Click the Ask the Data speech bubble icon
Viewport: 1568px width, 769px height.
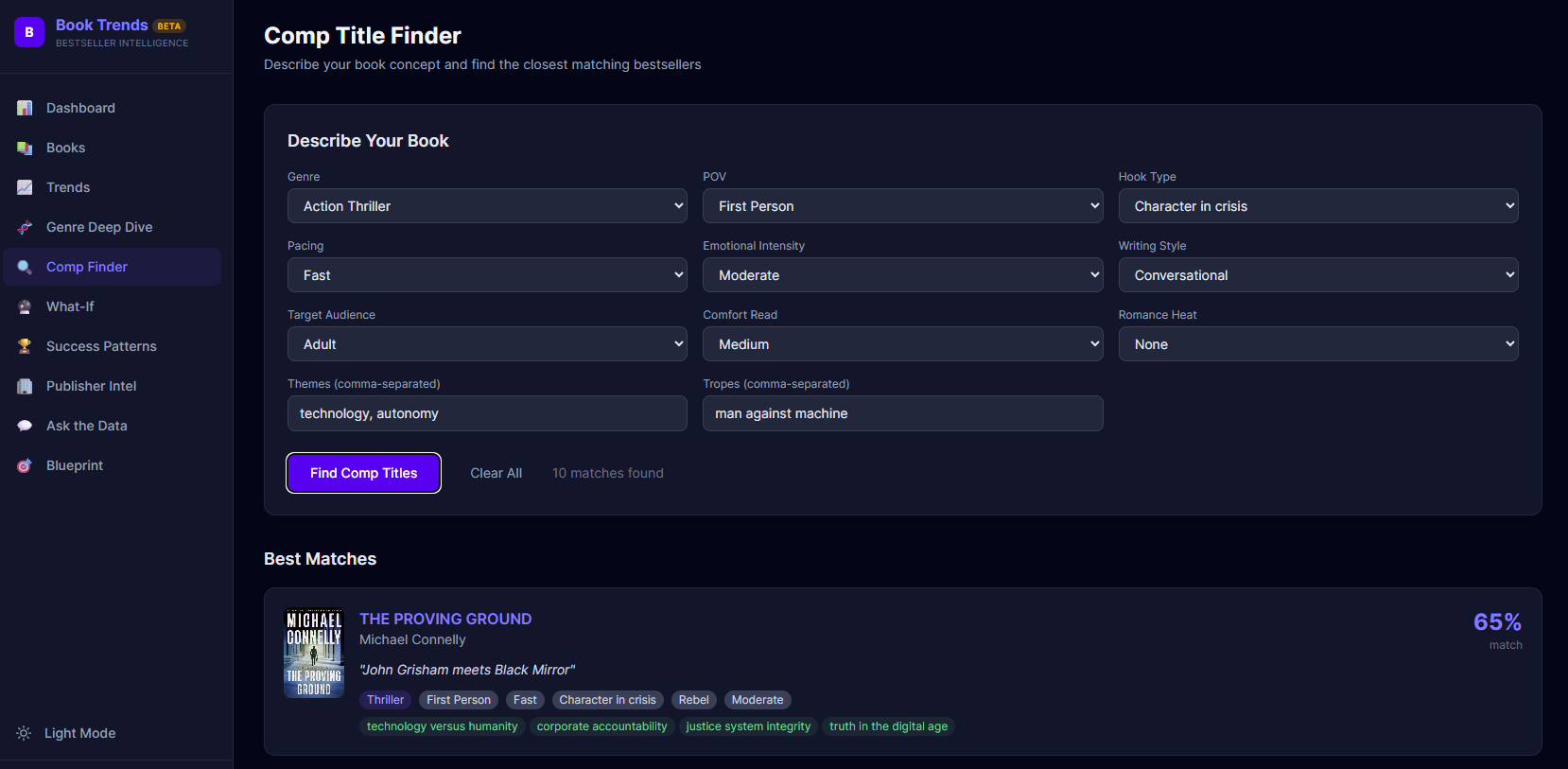tap(25, 426)
